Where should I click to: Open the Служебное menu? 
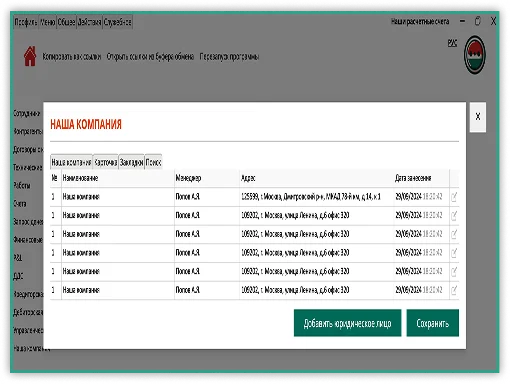coord(117,22)
